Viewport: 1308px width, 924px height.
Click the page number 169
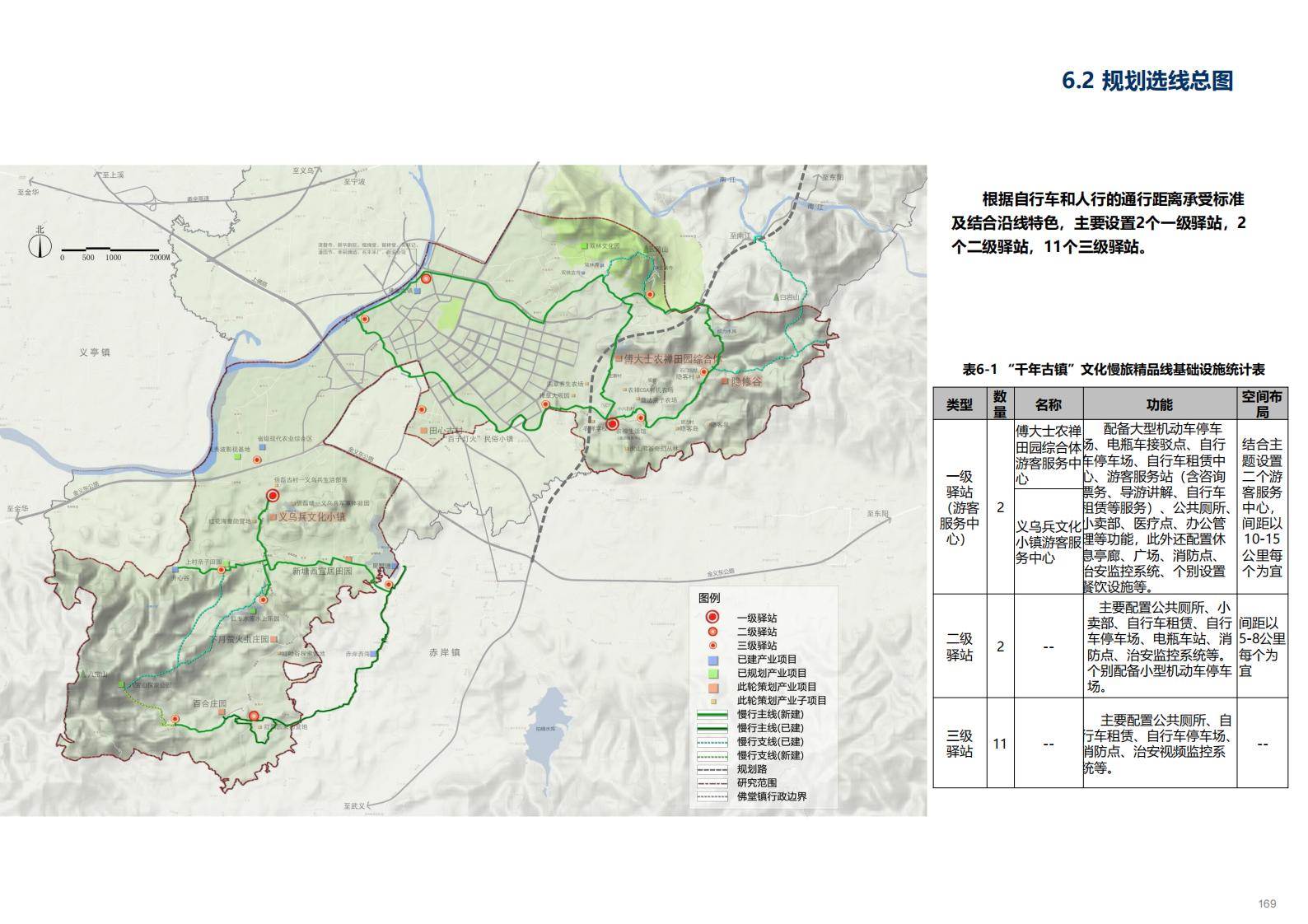[1267, 903]
